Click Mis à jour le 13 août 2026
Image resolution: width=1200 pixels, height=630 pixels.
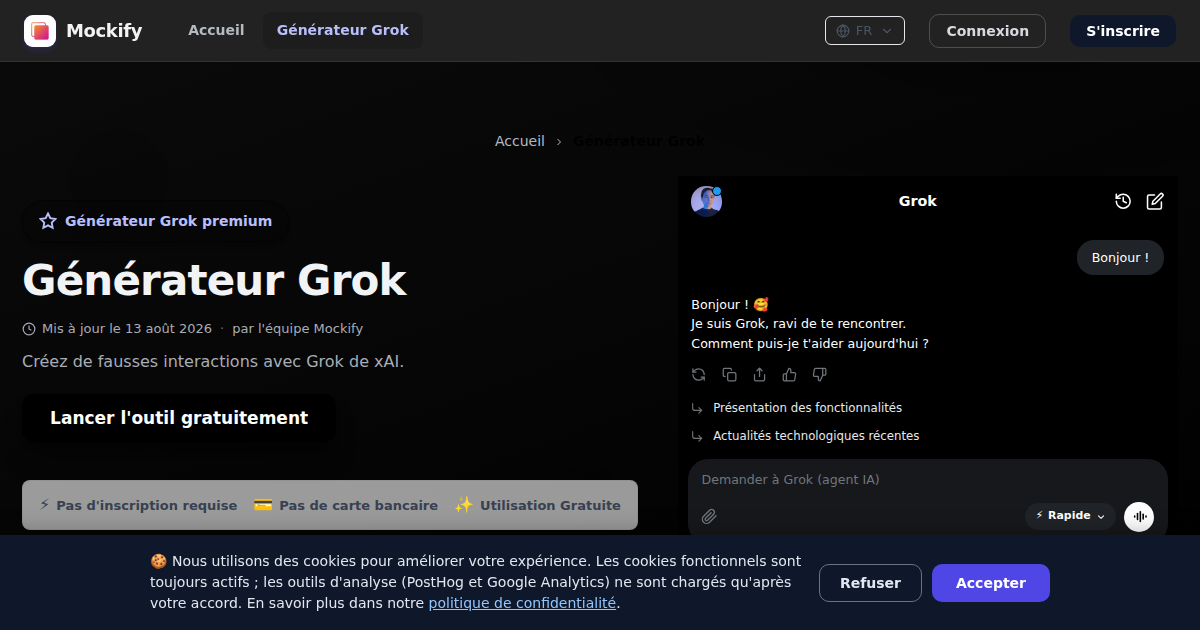[127, 329]
